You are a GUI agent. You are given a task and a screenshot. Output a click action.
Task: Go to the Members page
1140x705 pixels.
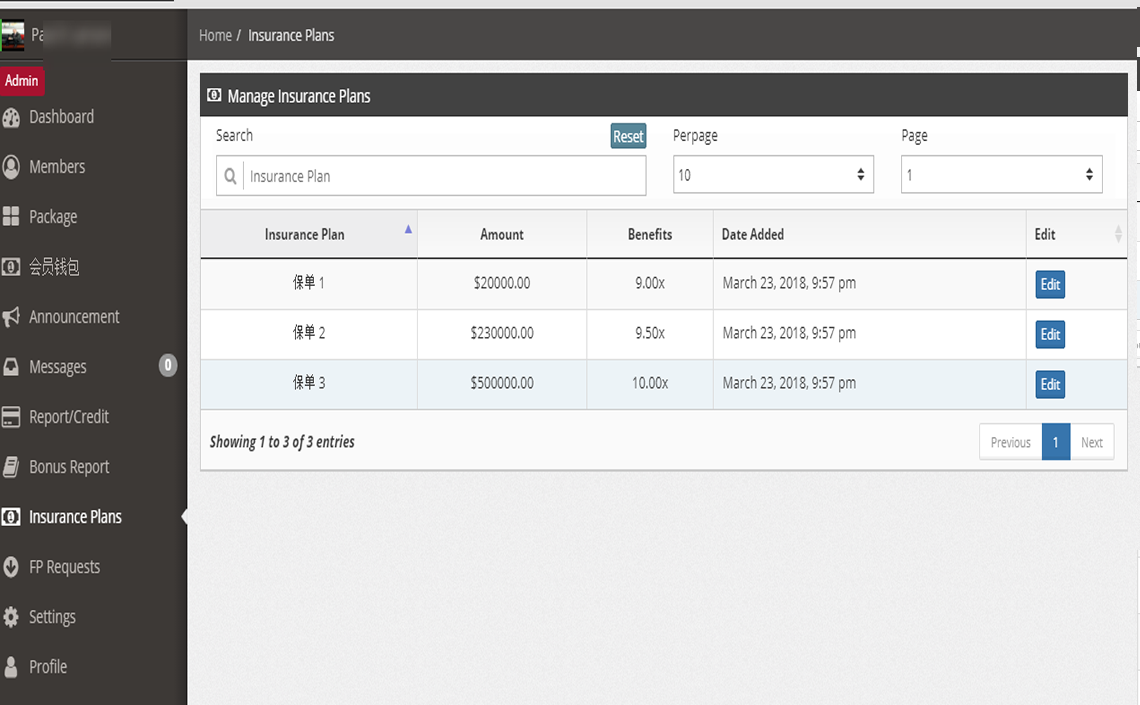coord(57,167)
